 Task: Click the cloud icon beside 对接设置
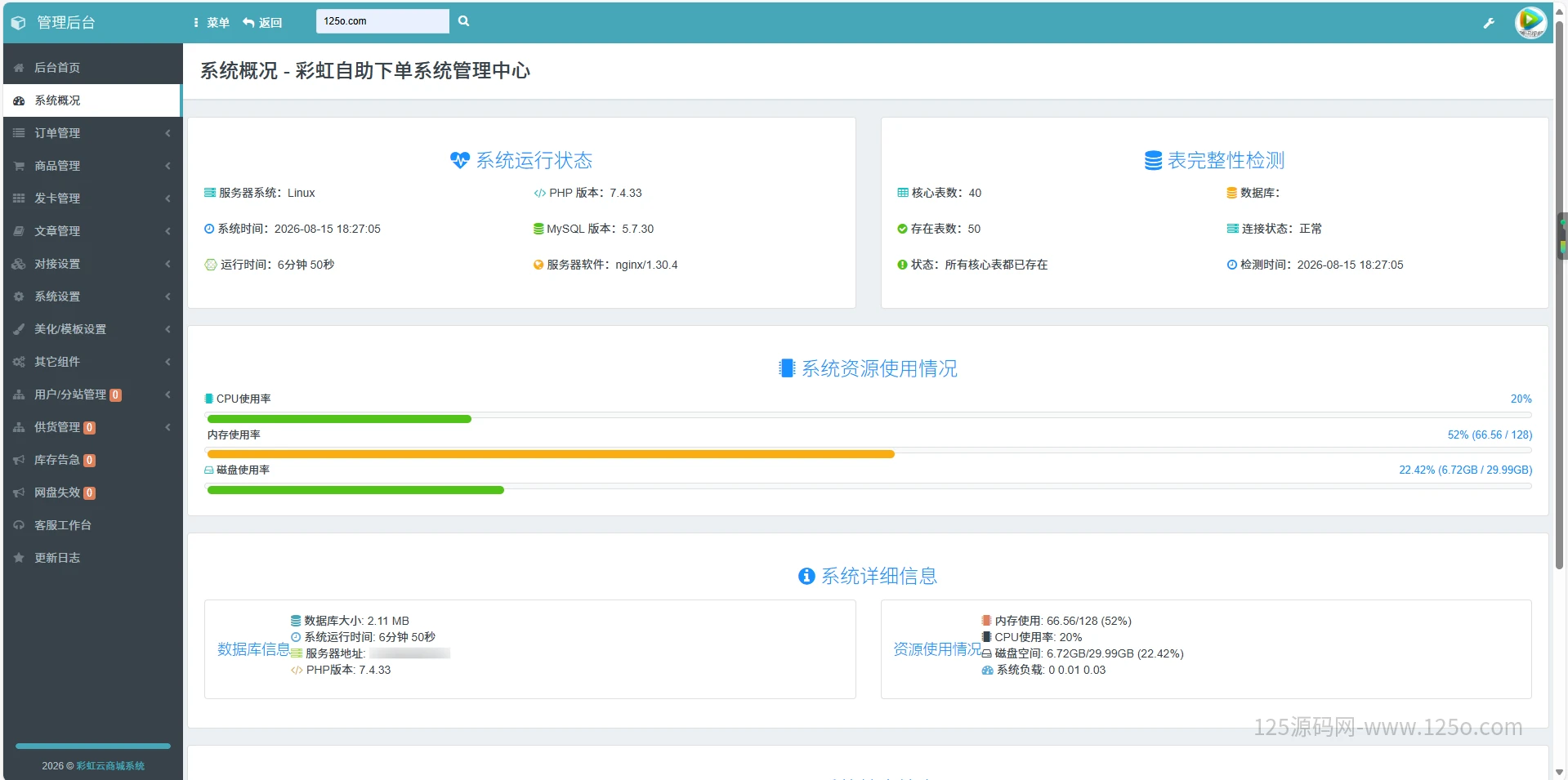(x=19, y=264)
